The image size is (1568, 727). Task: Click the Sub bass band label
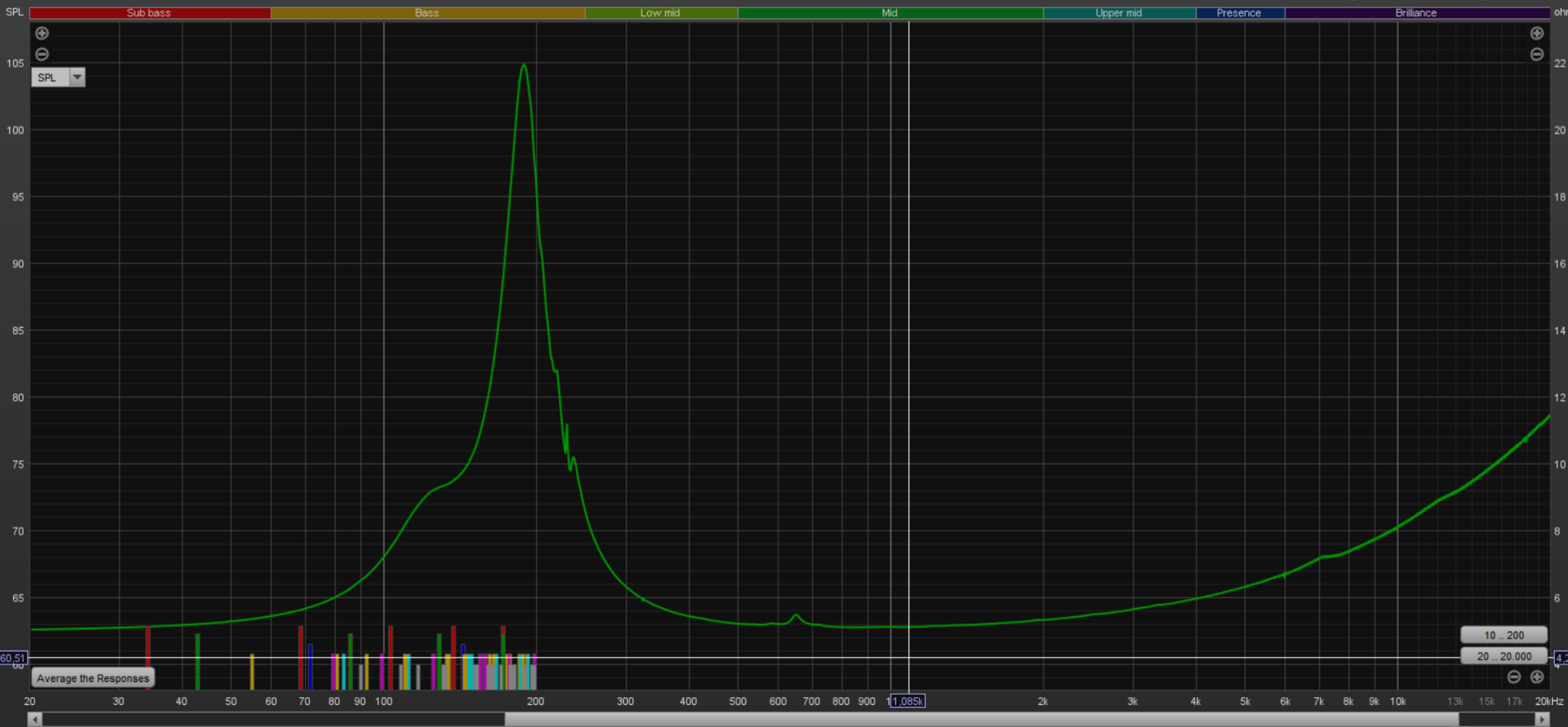point(149,13)
